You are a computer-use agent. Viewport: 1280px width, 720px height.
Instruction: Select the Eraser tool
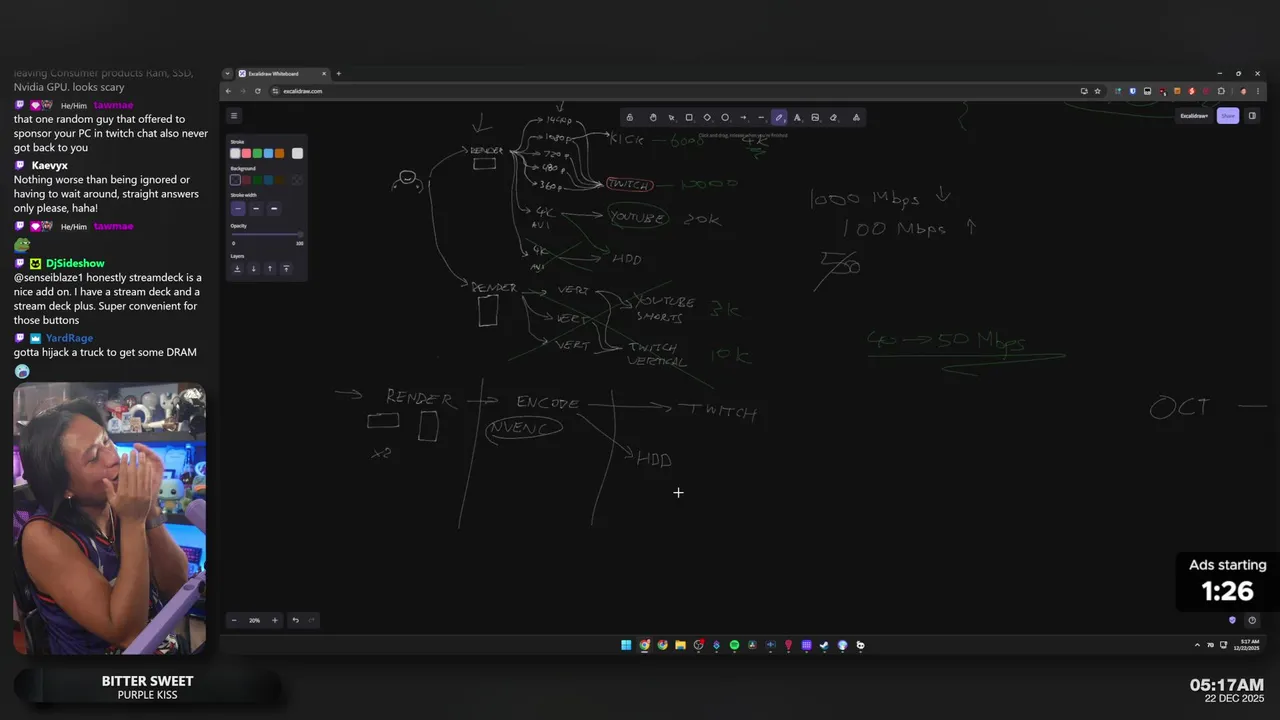(833, 117)
